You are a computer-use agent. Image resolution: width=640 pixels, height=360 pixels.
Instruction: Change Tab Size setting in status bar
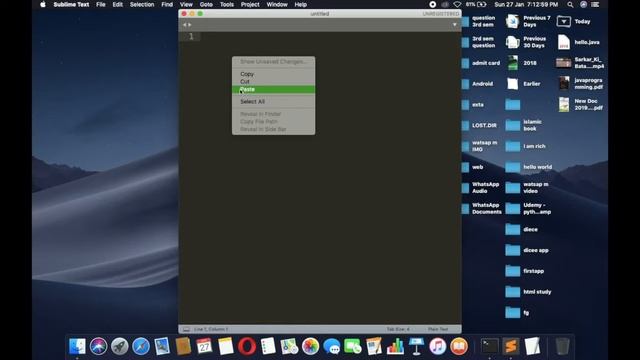click(x=398, y=329)
